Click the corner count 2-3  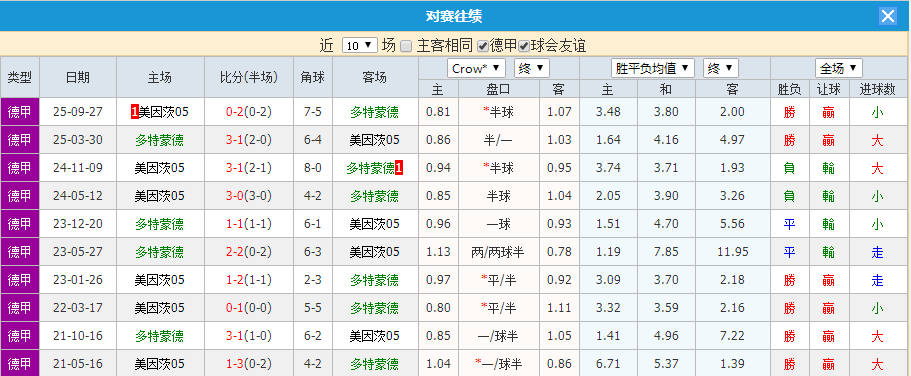pos(313,280)
